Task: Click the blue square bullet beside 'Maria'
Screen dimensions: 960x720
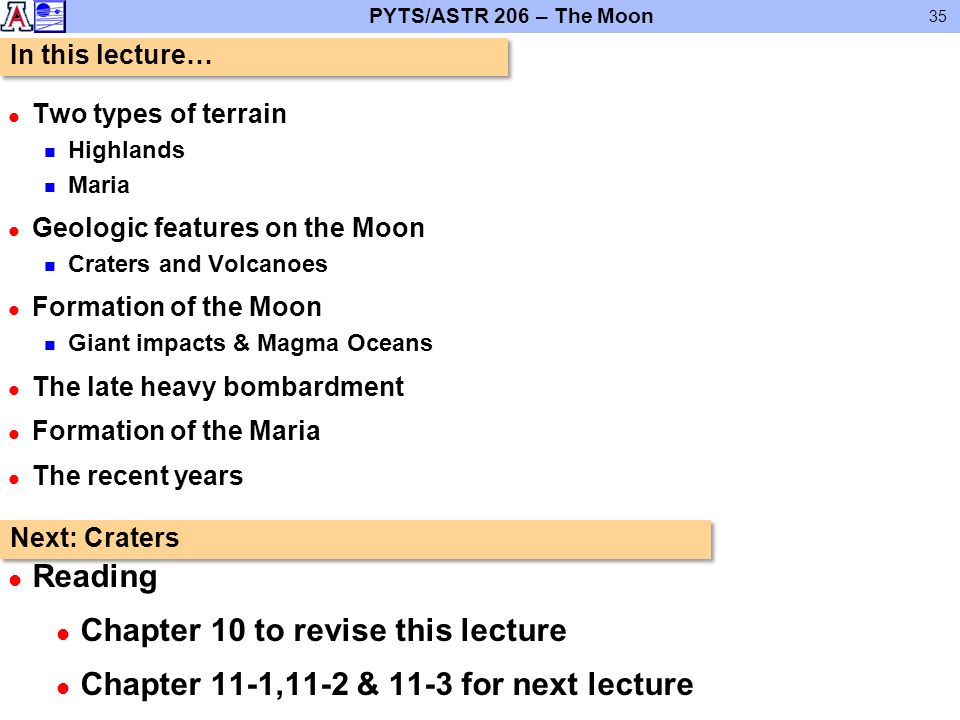Action: pyautogui.click(x=50, y=187)
